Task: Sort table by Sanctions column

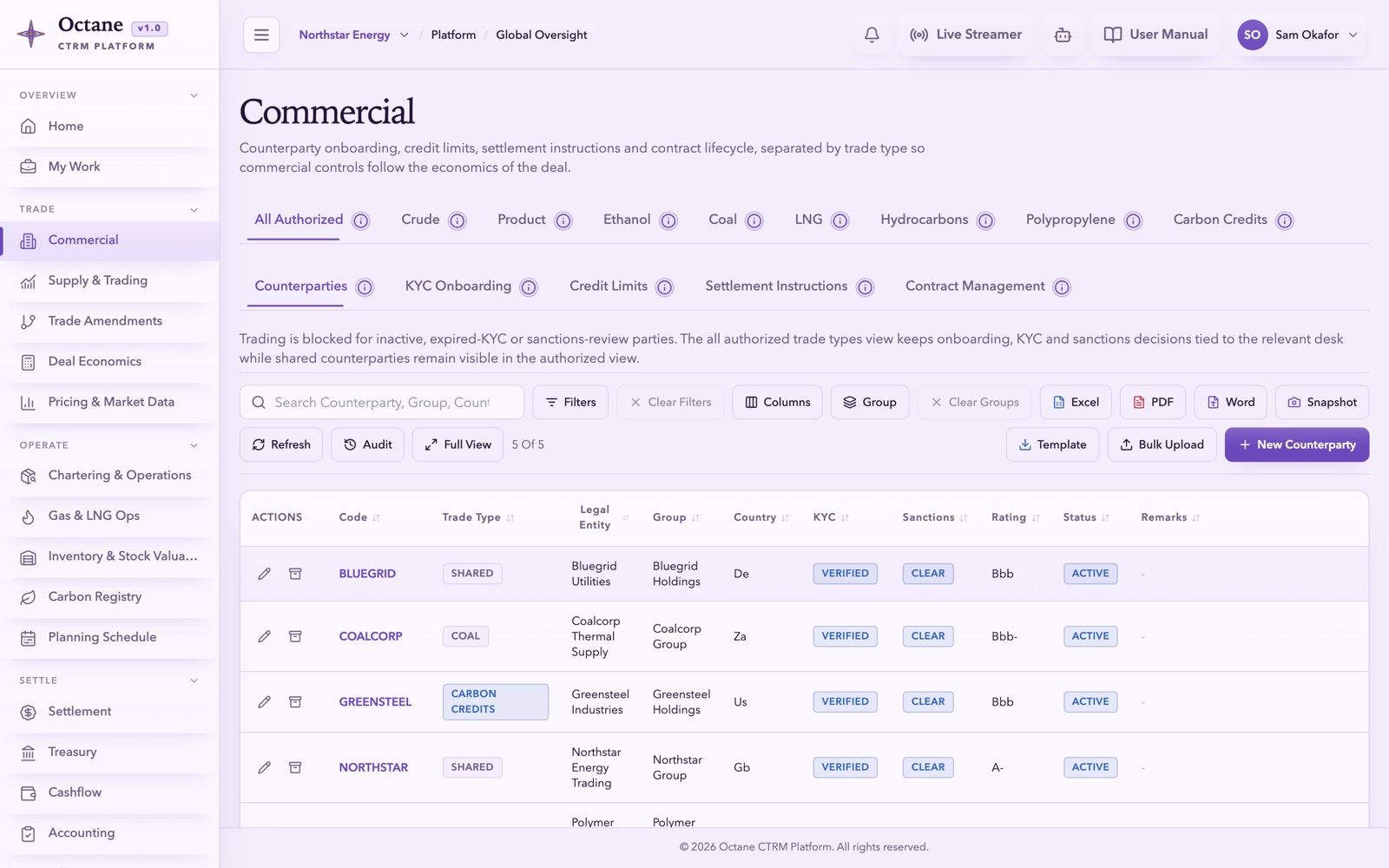Action: click(x=935, y=517)
